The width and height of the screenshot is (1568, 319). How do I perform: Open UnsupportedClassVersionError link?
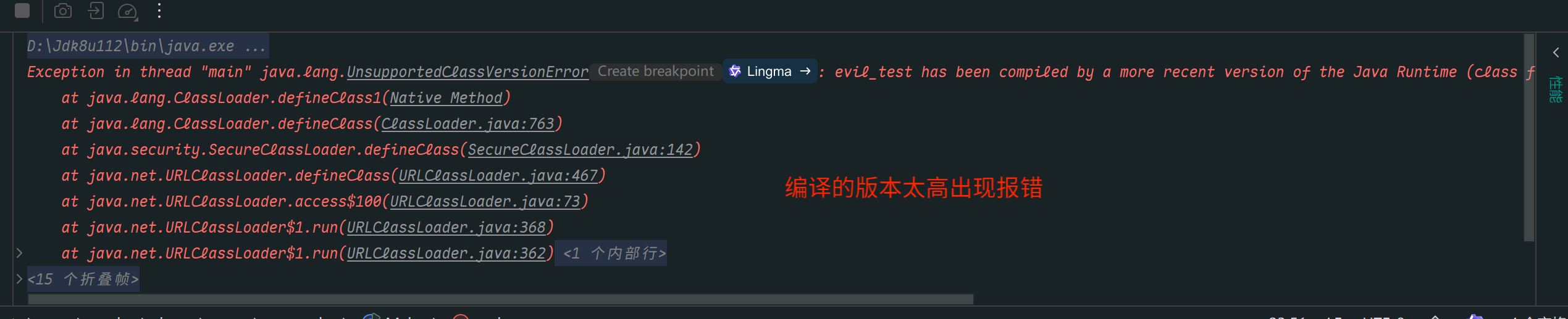[467, 72]
